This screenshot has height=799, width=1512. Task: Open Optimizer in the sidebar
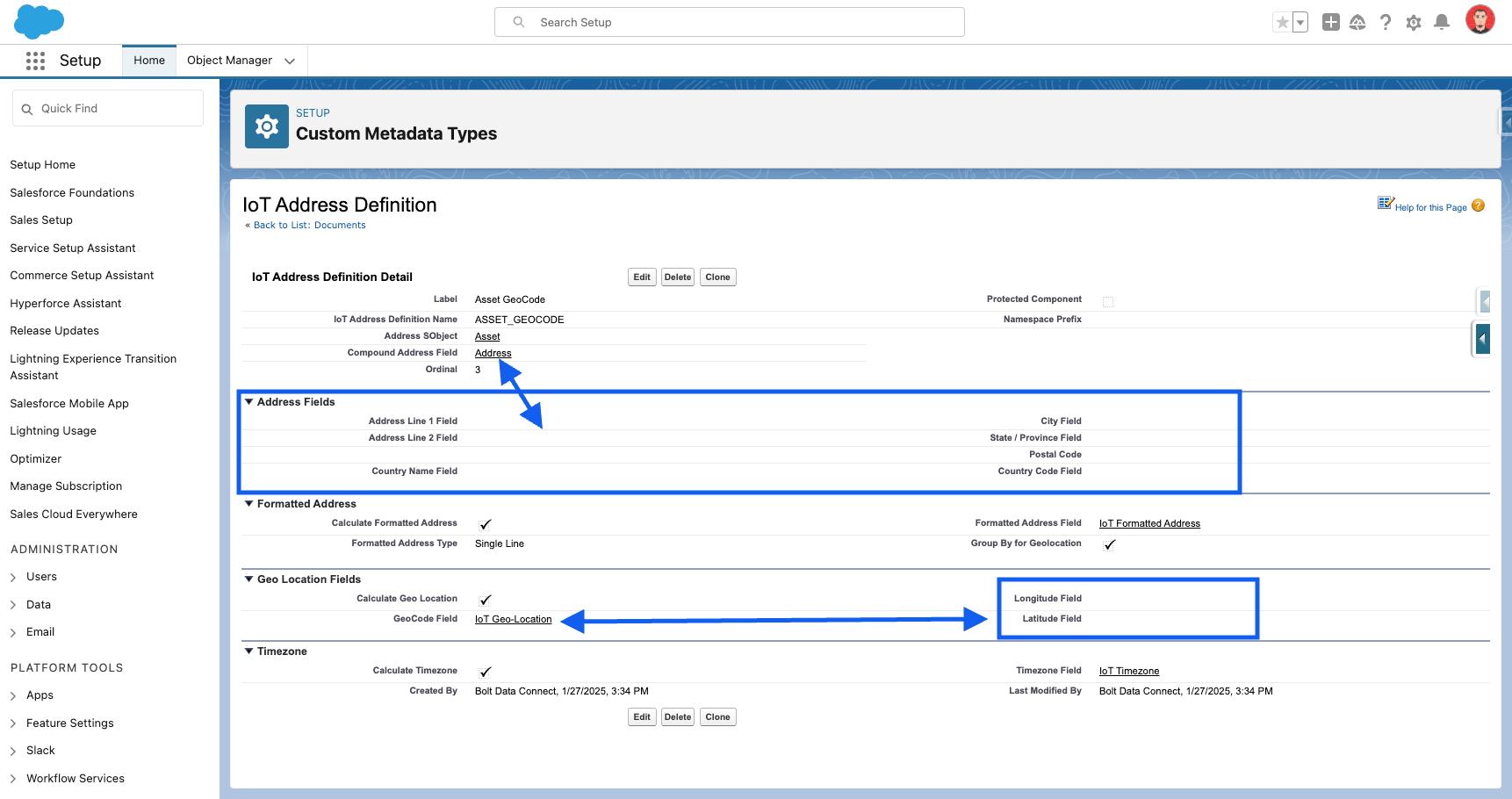click(36, 459)
